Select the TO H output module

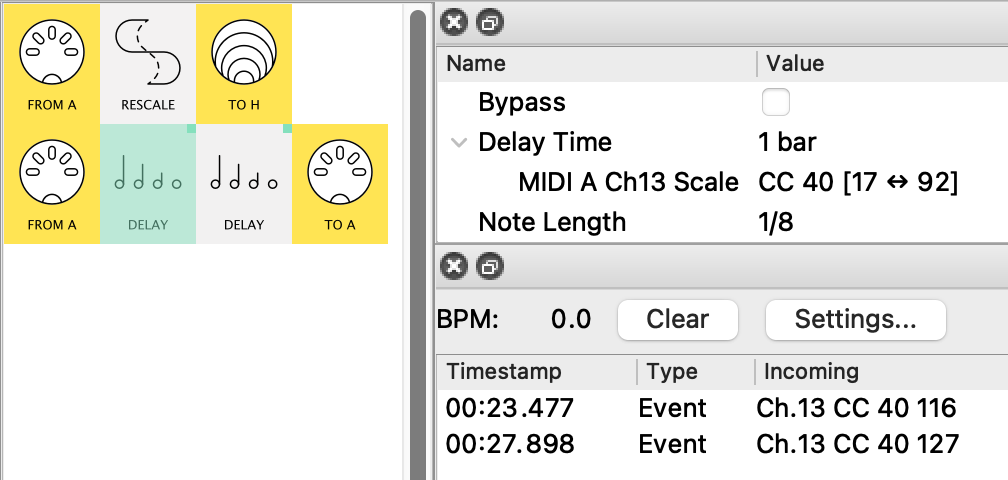tap(244, 62)
